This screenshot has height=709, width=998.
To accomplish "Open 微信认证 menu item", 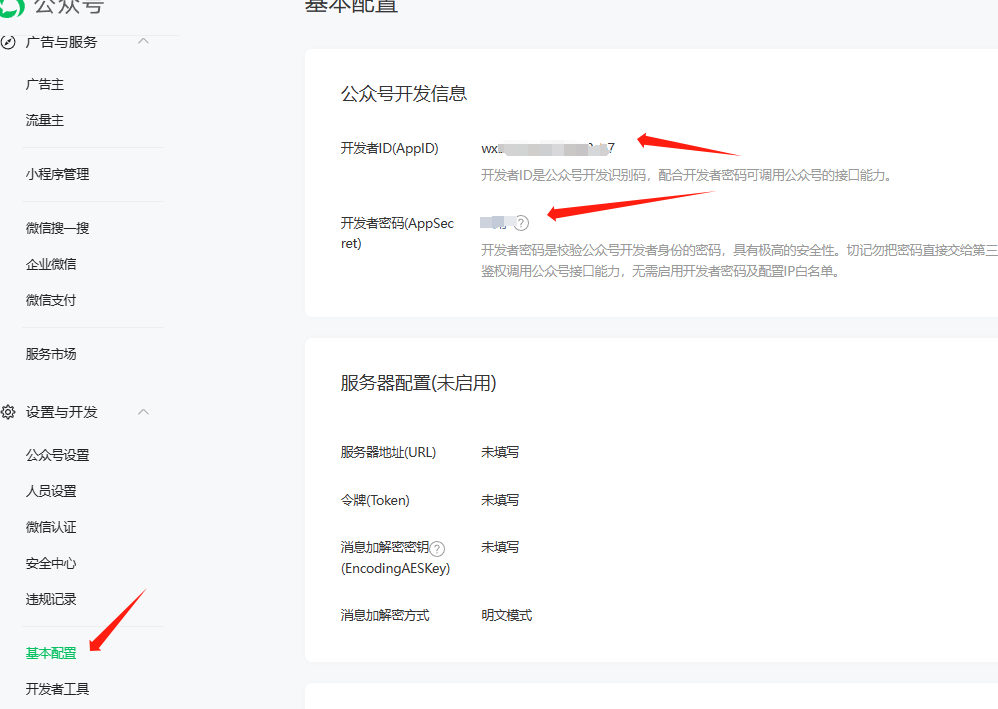I will (51, 527).
